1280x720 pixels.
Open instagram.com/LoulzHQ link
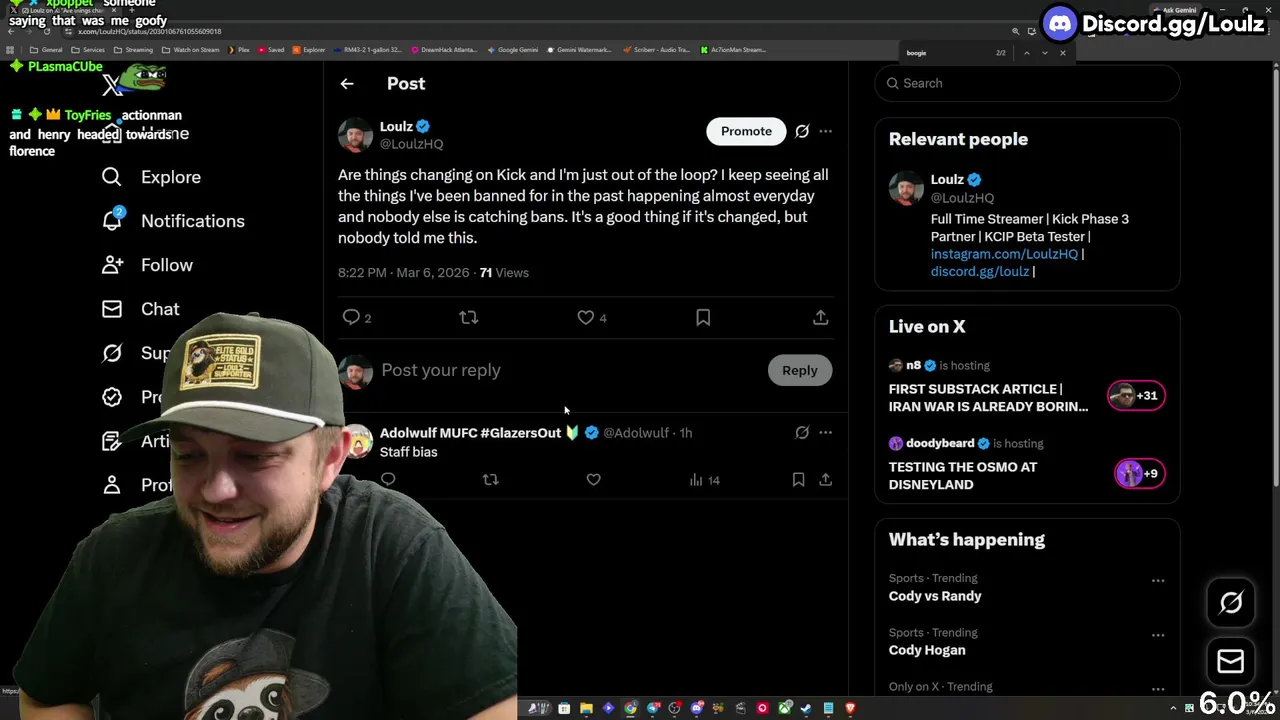coord(1004,254)
